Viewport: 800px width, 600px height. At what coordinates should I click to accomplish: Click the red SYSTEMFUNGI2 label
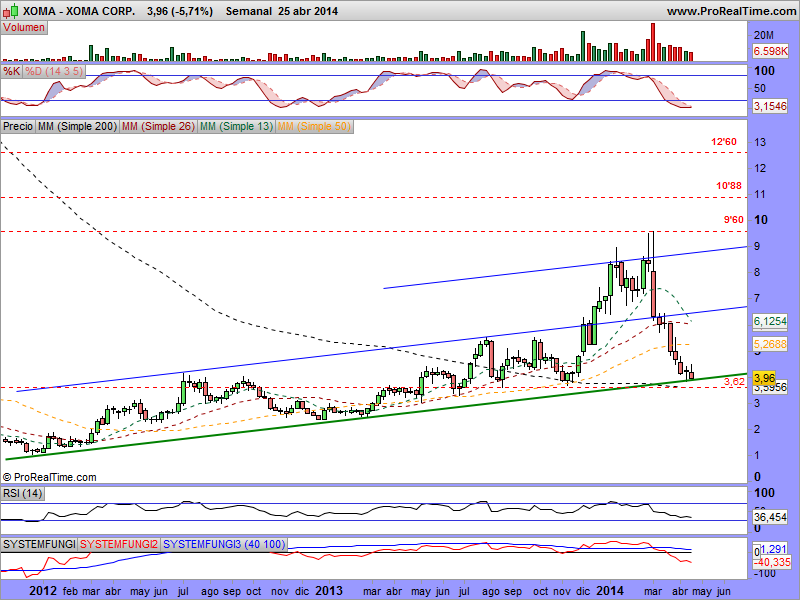pyautogui.click(x=119, y=544)
